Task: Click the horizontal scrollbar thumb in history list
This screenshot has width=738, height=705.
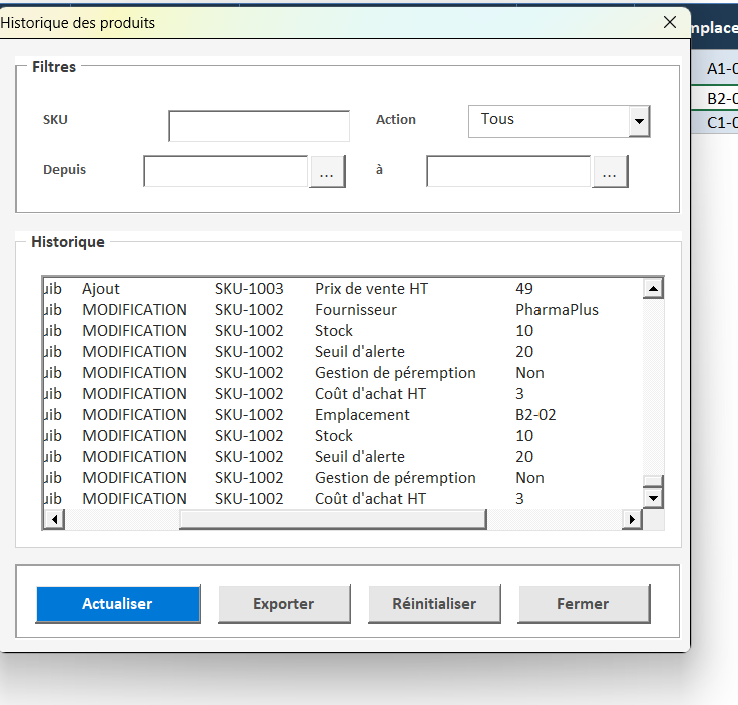Action: point(332,519)
